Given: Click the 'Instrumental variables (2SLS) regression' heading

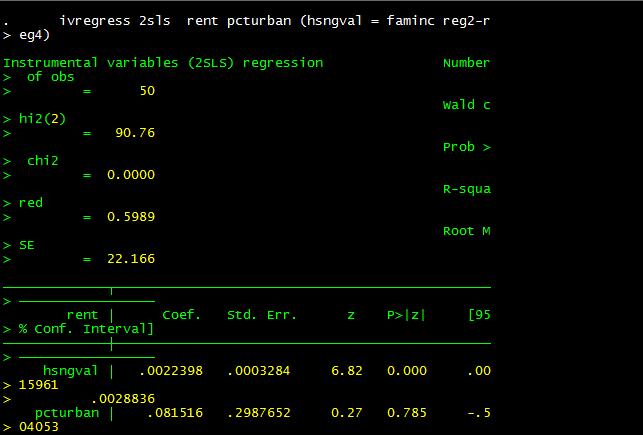Looking at the screenshot, I should (163, 63).
